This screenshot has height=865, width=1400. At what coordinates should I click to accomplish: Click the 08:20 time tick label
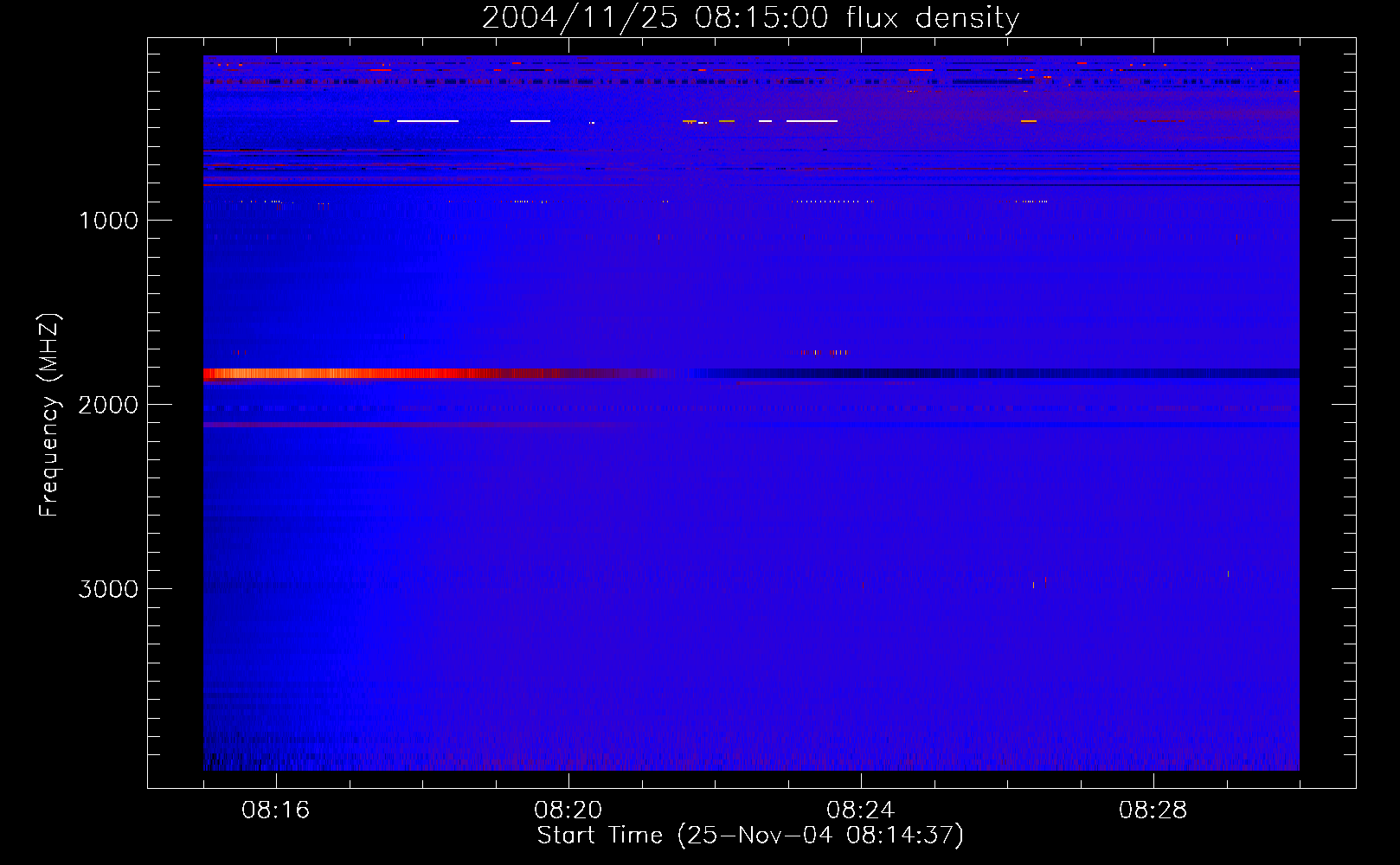(x=568, y=811)
